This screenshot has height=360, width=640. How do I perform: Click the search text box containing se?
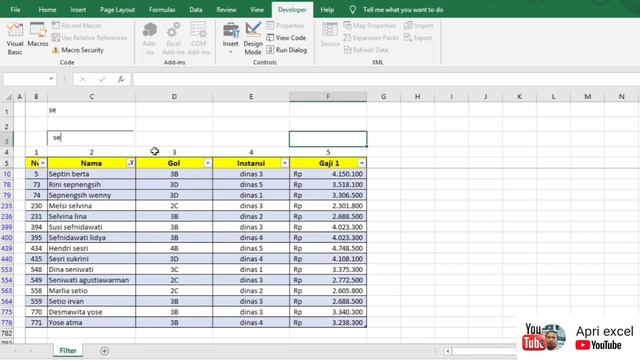pos(90,138)
